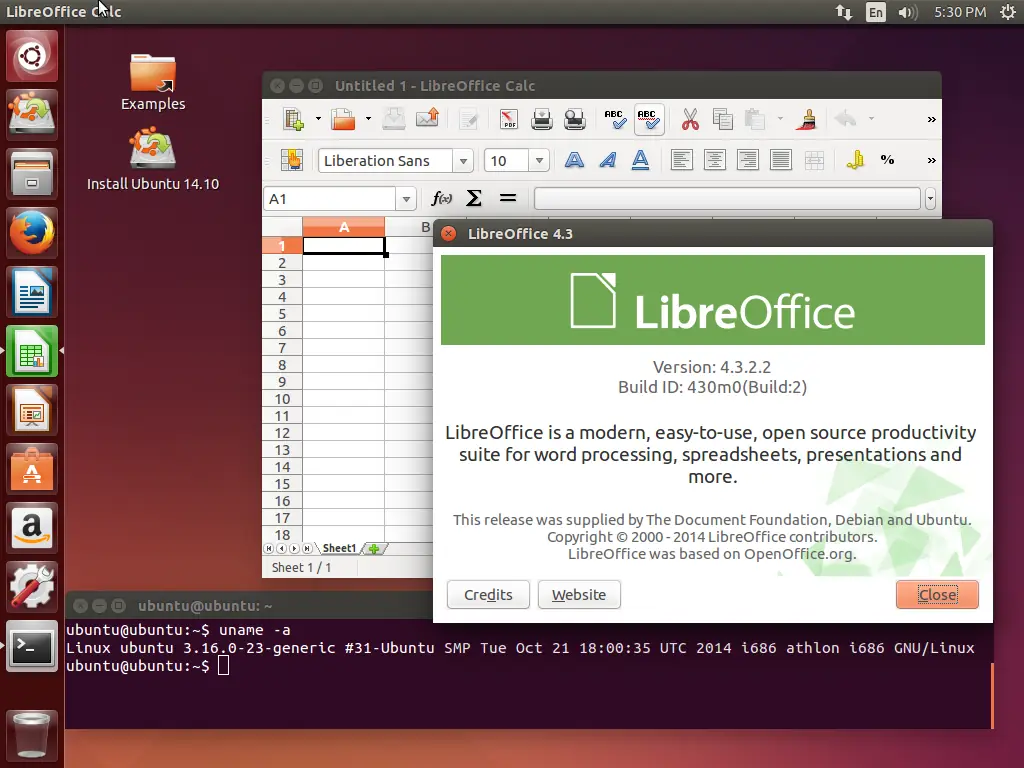The image size is (1024, 768).
Task: Show more Formatting toolbar buttons chevron
Action: 931,161
